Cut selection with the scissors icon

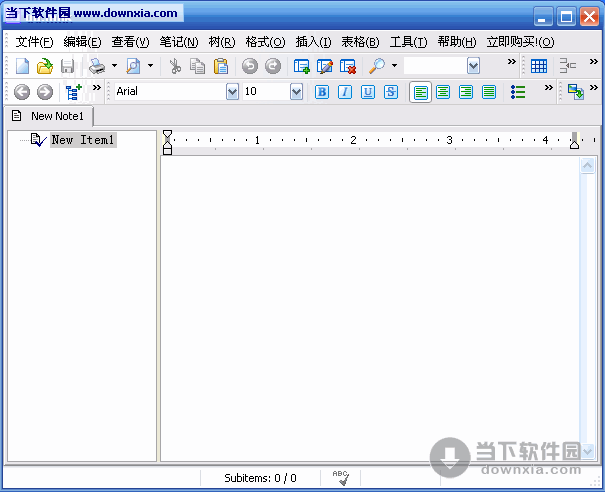point(175,66)
